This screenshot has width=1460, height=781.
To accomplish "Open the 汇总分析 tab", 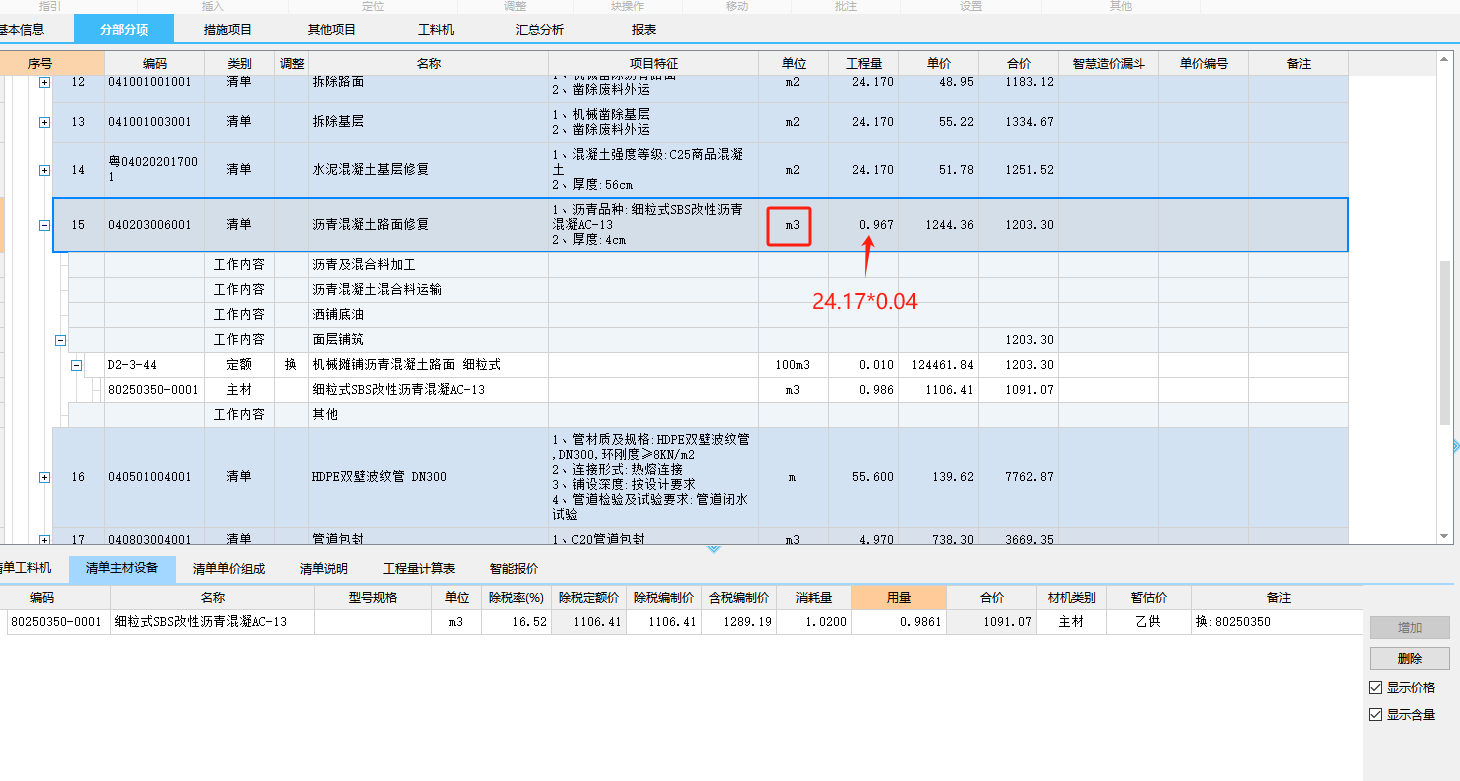I will click(540, 29).
